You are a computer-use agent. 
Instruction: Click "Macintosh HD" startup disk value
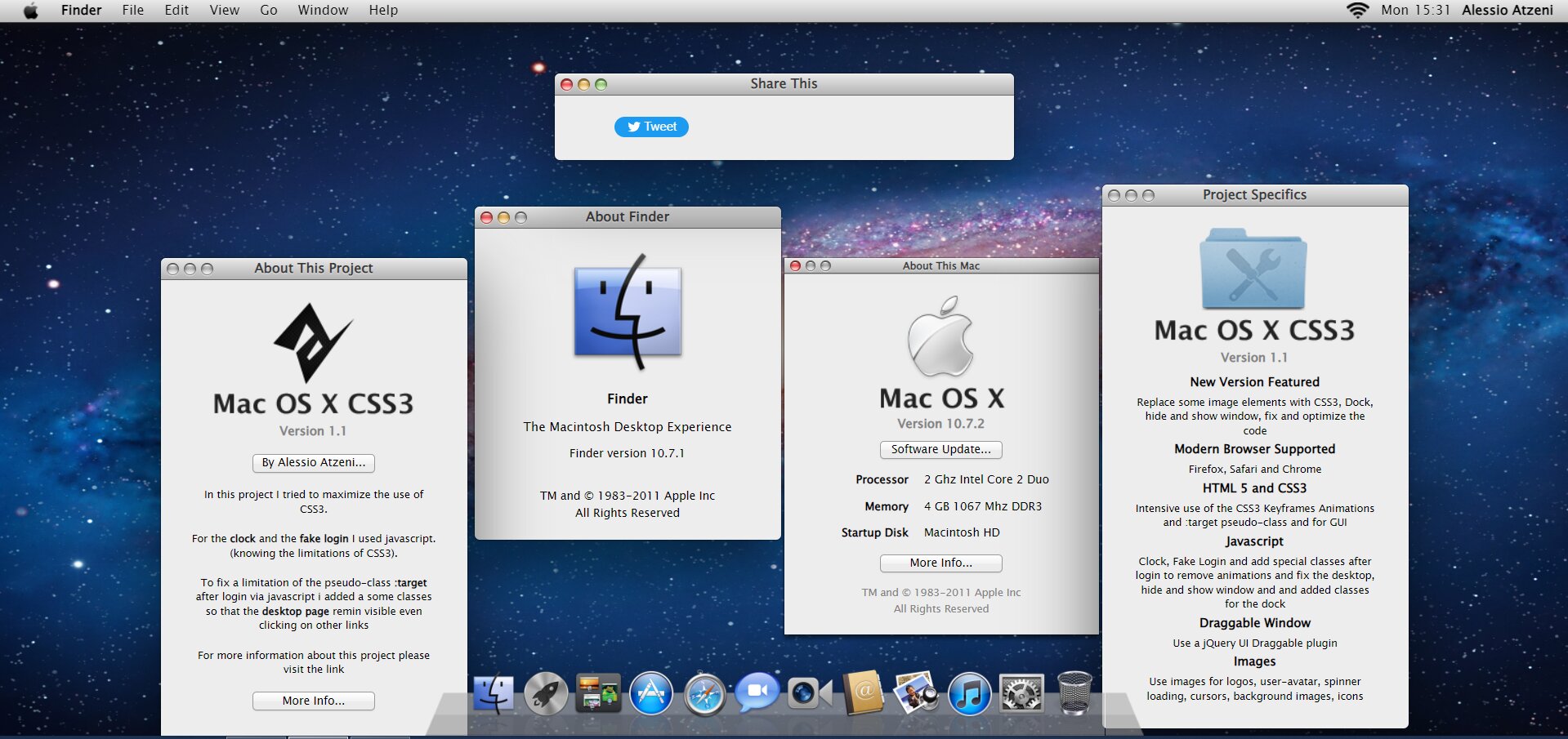tap(962, 532)
